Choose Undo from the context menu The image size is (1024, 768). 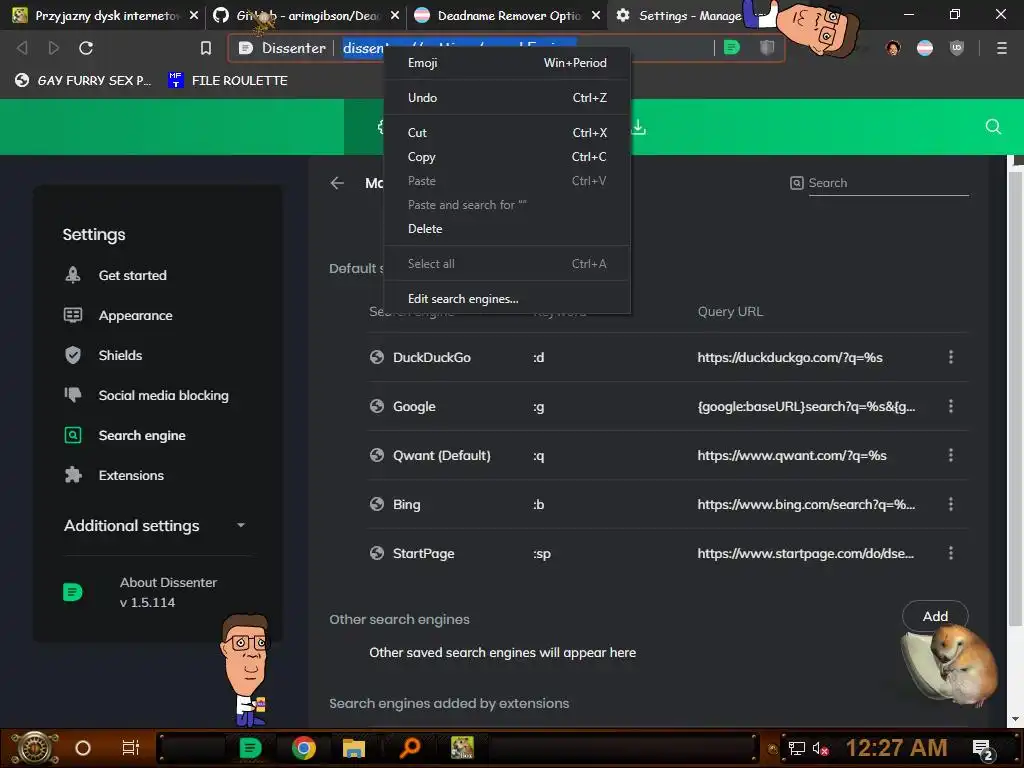[507, 97]
